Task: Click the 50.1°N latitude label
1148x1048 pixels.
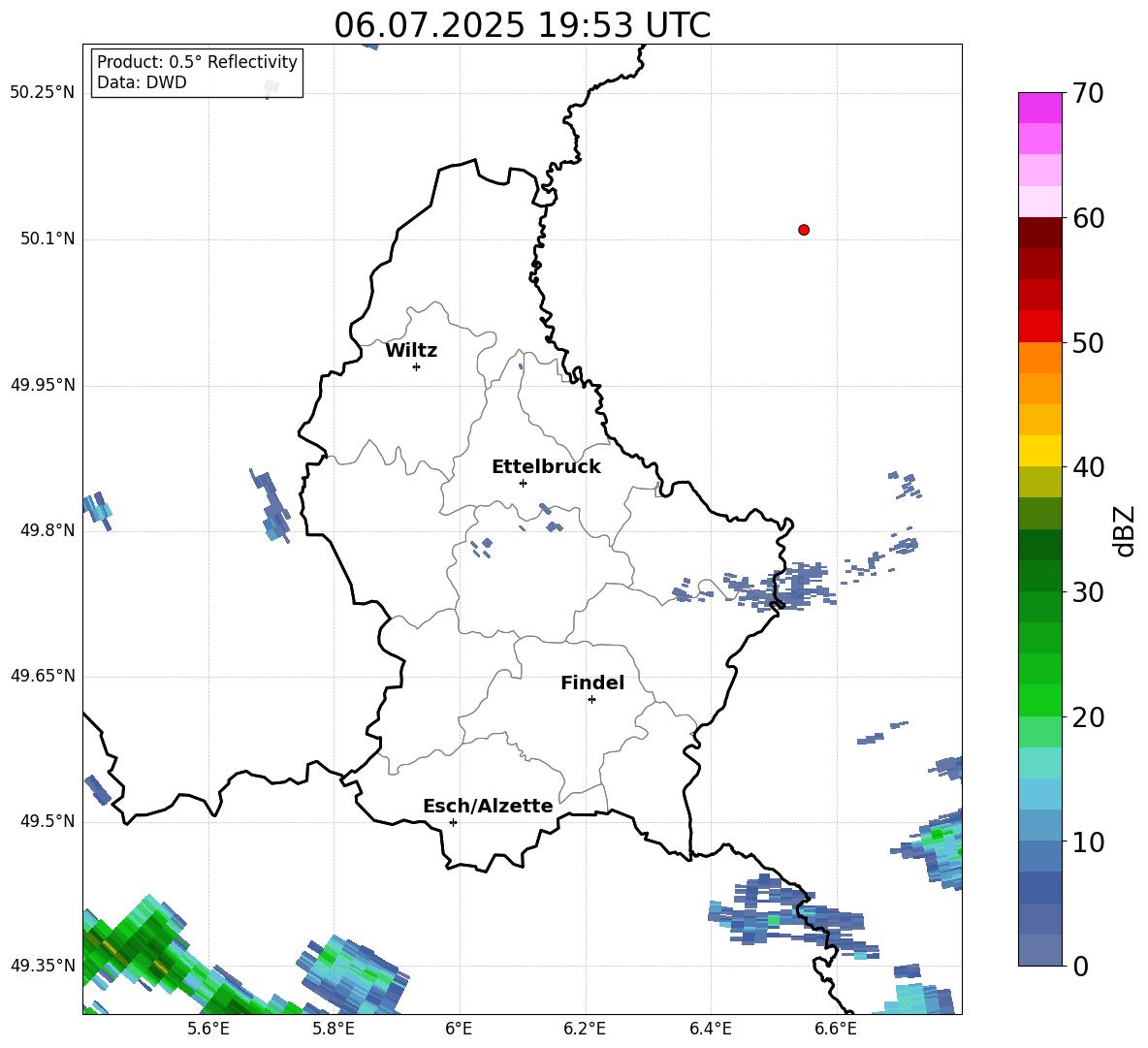Action: pyautogui.click(x=48, y=239)
